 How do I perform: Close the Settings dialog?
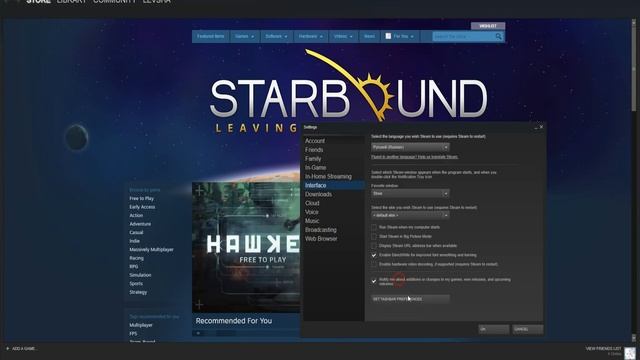click(541, 127)
